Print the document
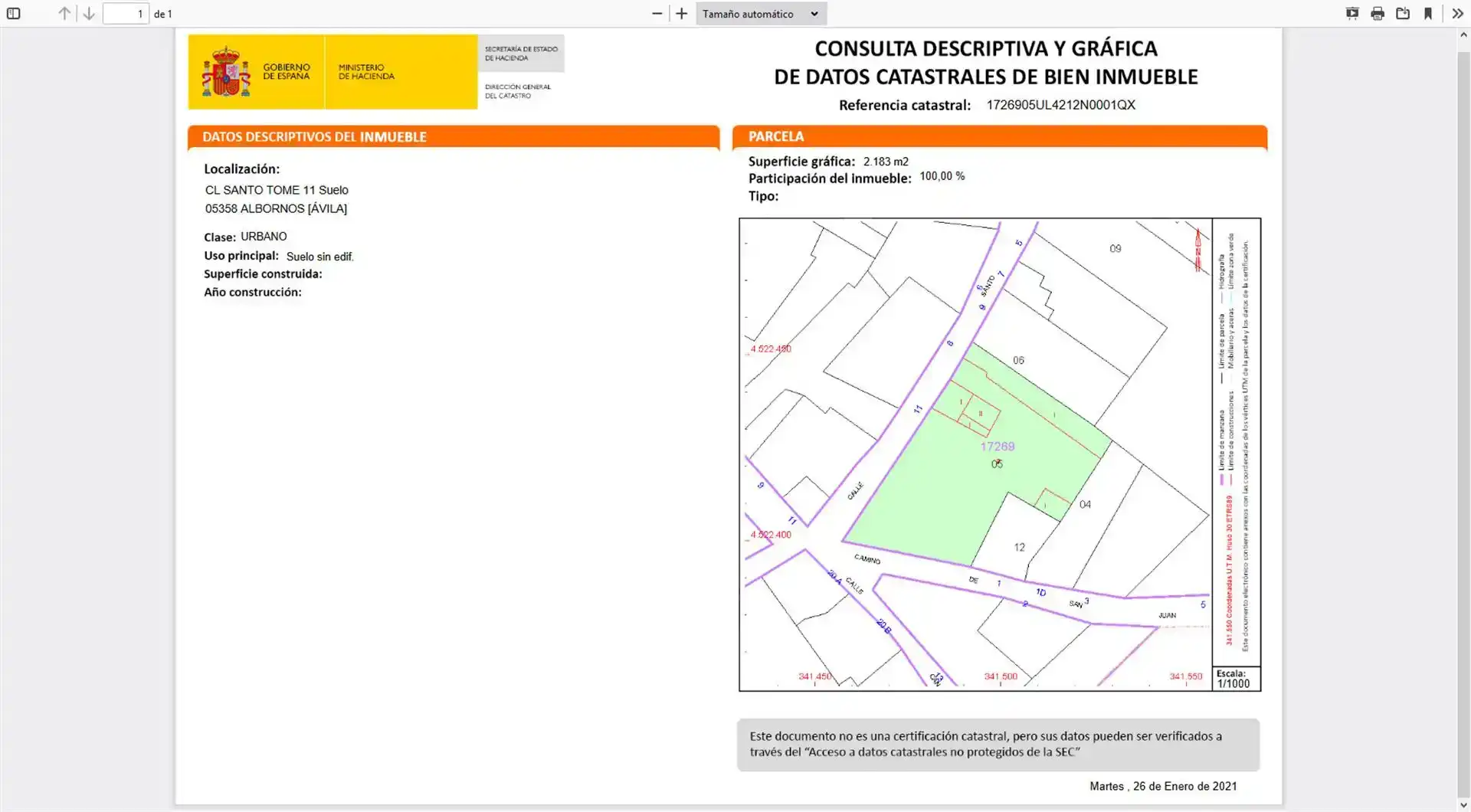This screenshot has height=812, width=1471. pos(1378,14)
